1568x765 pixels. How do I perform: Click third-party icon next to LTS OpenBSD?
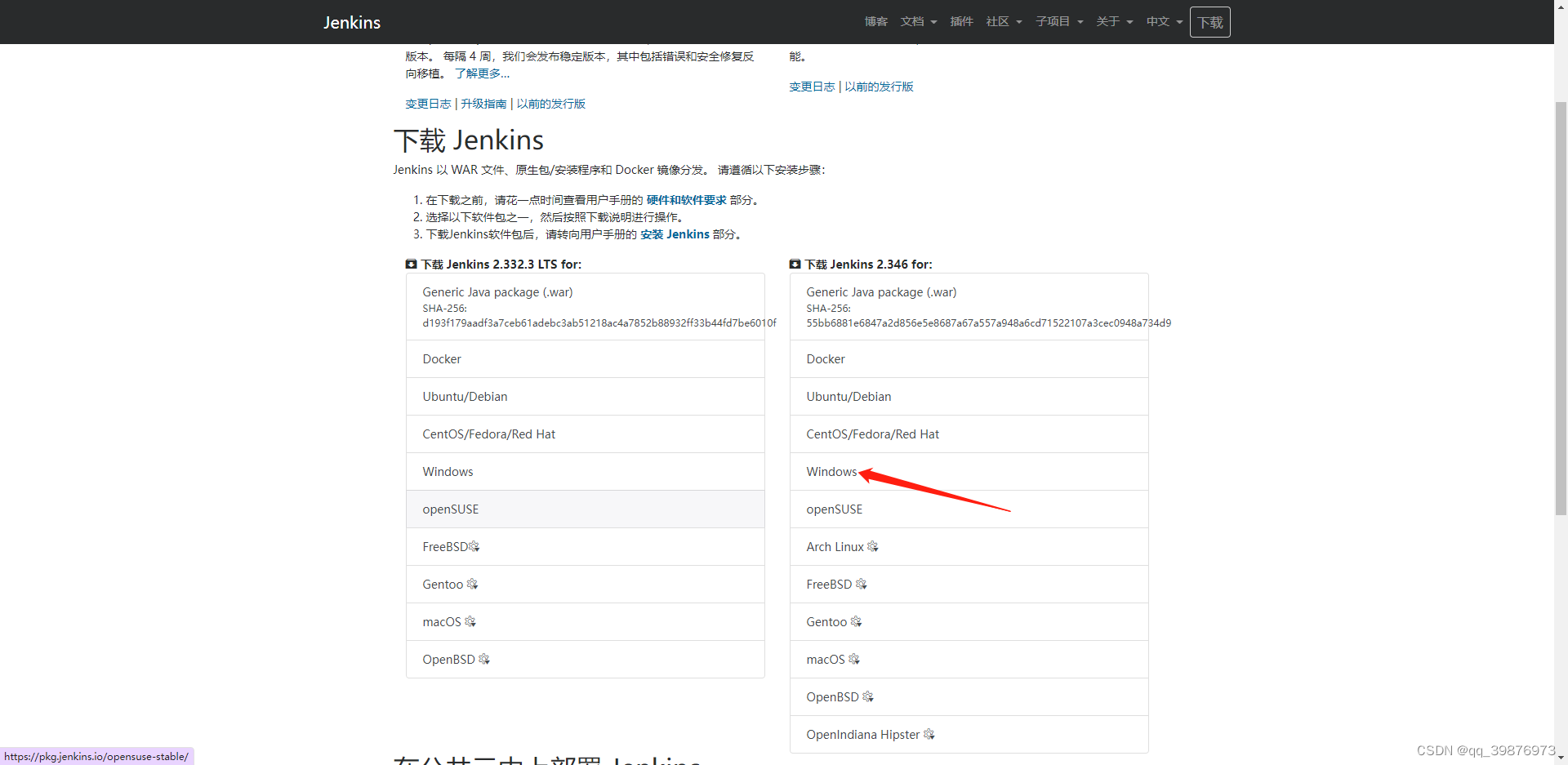pos(484,659)
